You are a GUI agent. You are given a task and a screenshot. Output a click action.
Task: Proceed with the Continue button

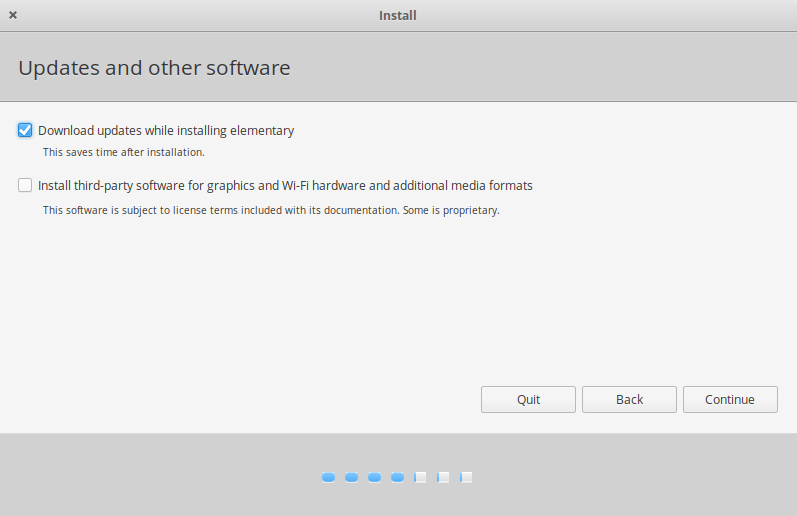[x=730, y=400]
